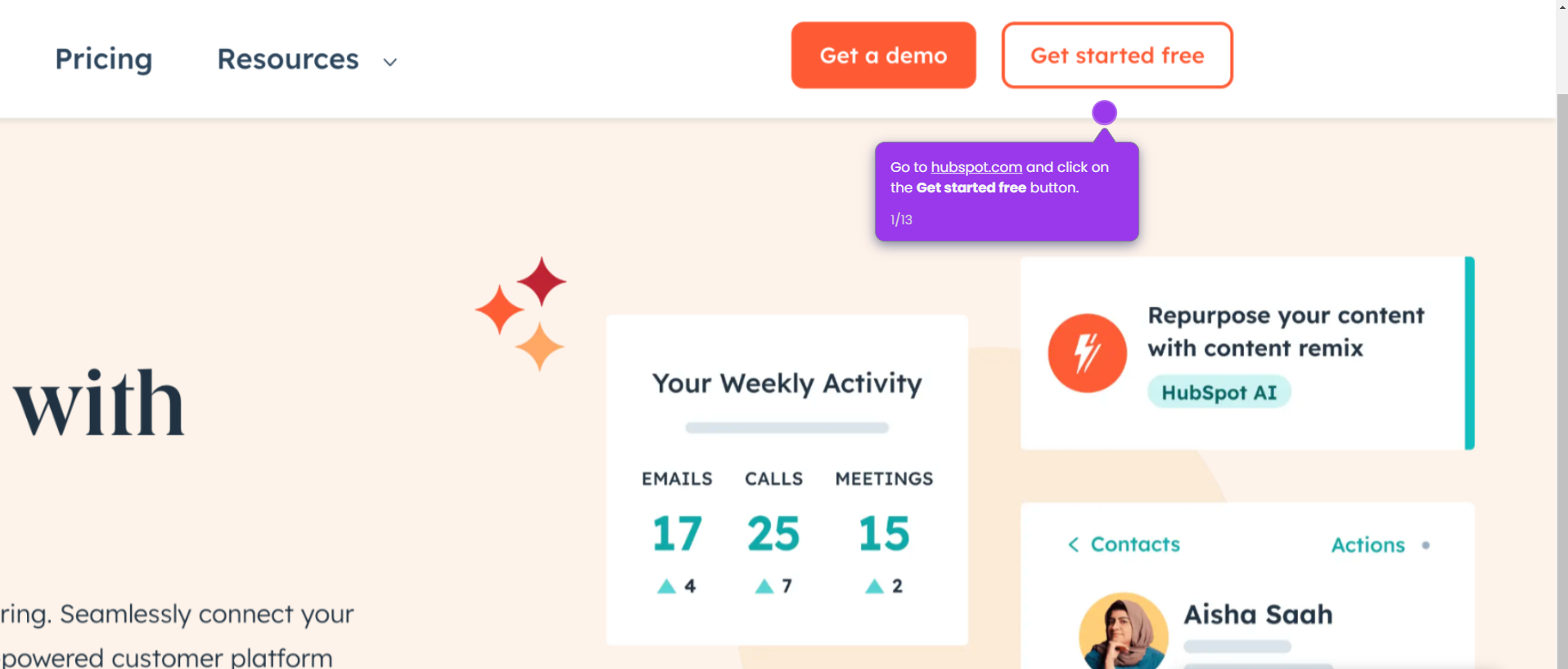Viewport: 1568px width, 669px height.
Task: Click the purple tutorial marker dot
Action: tap(1104, 112)
